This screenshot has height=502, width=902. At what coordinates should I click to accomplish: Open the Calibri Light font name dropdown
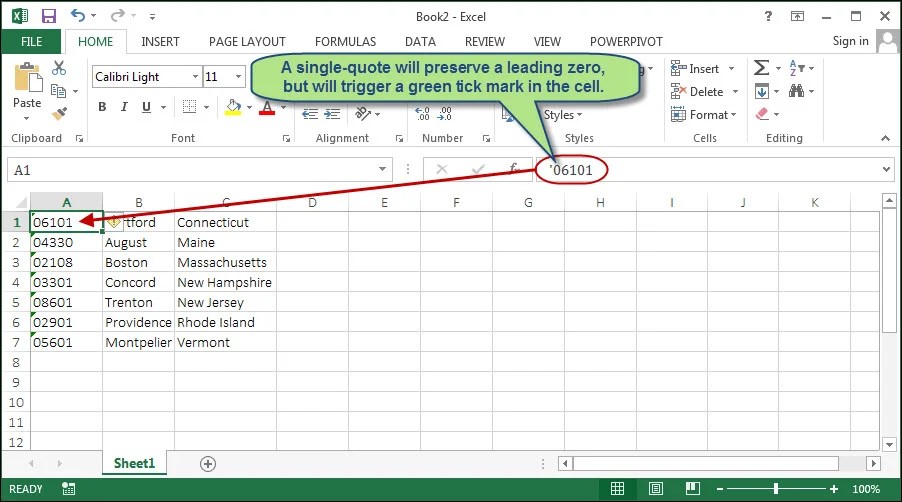pyautogui.click(x=196, y=76)
